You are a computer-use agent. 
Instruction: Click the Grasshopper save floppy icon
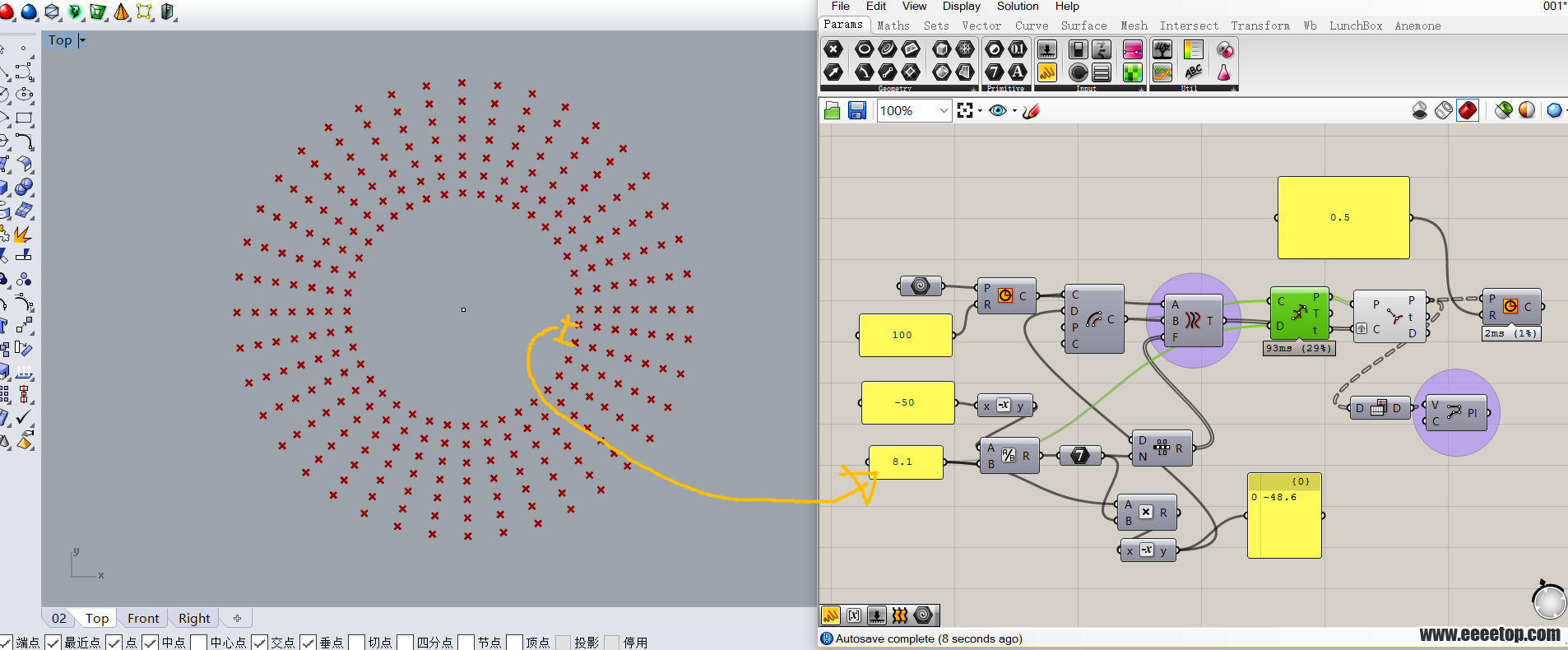(857, 110)
